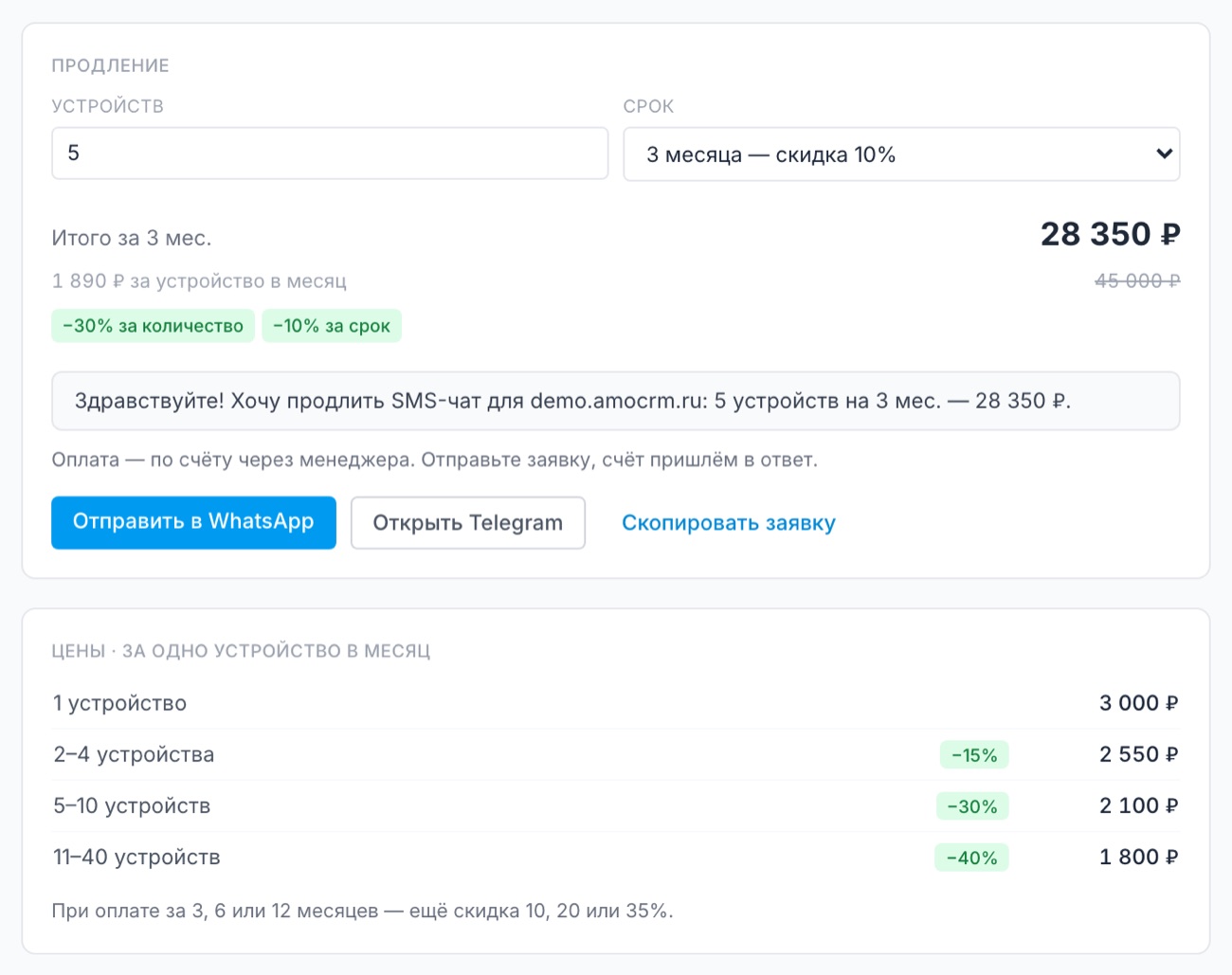Click the −15% discount badge
The image size is (1232, 975).
[974, 755]
